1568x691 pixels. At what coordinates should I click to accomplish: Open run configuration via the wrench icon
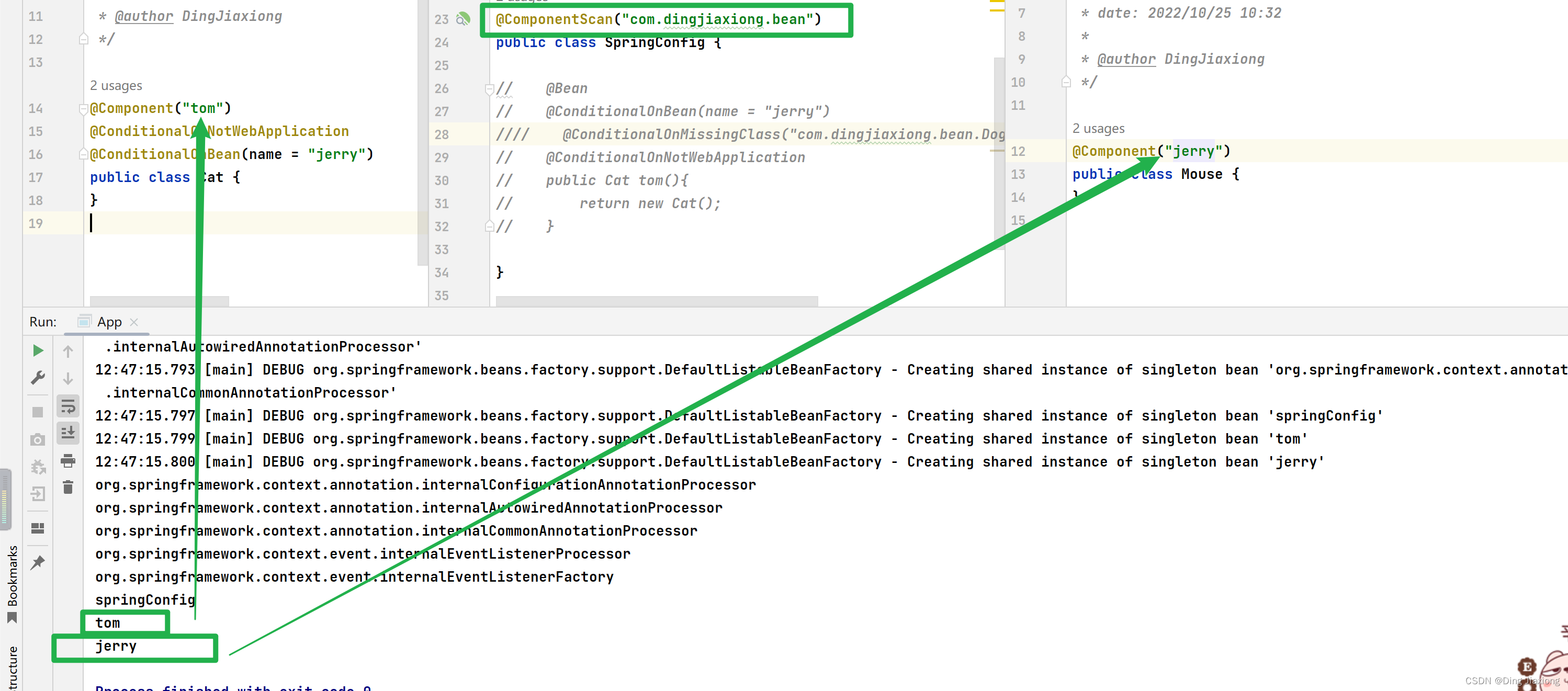tap(38, 378)
